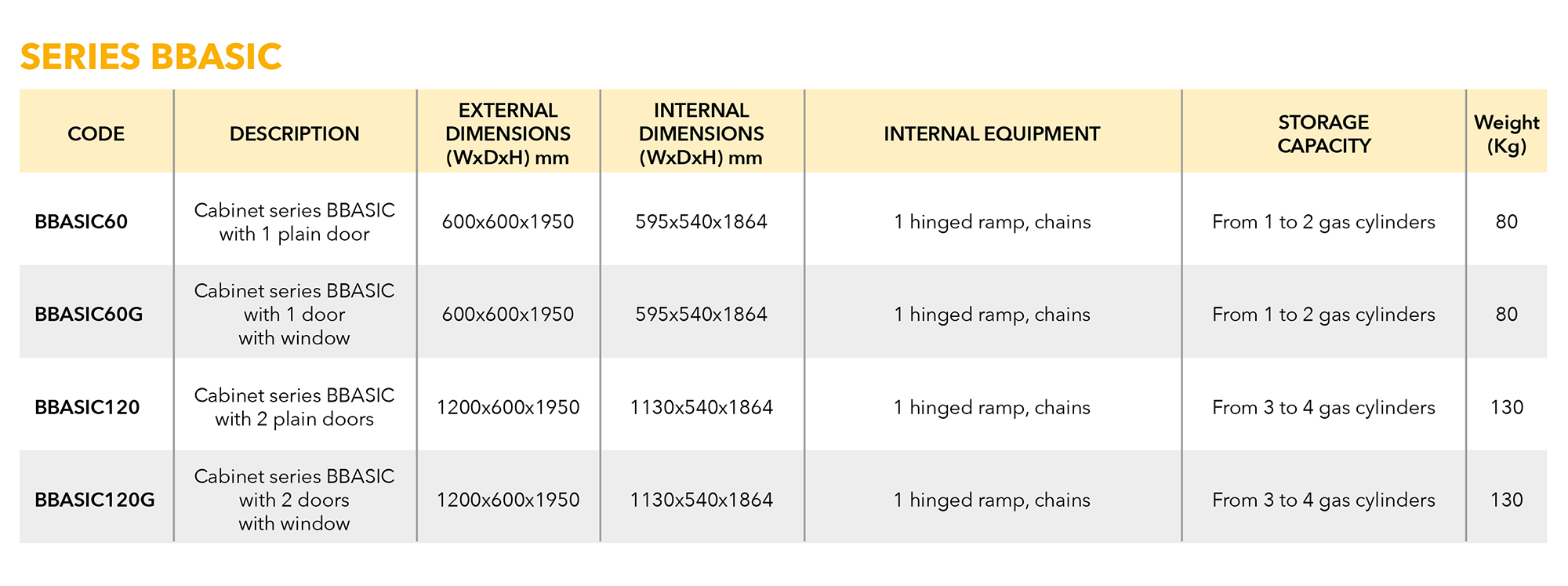
Task: Click the BBASIC60 row storage capacity cell
Action: 1323,222
